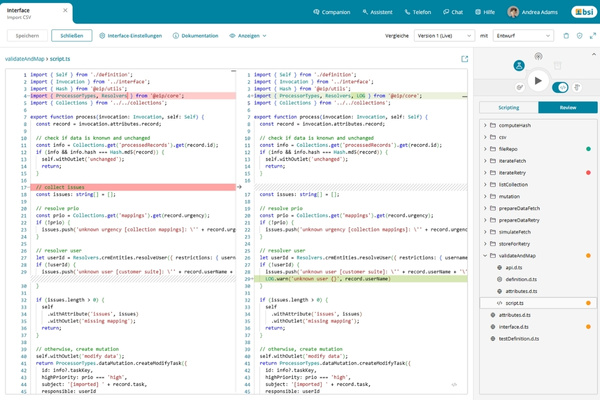Open script in external window icon
The height and width of the screenshot is (400, 600).
coord(465,59)
